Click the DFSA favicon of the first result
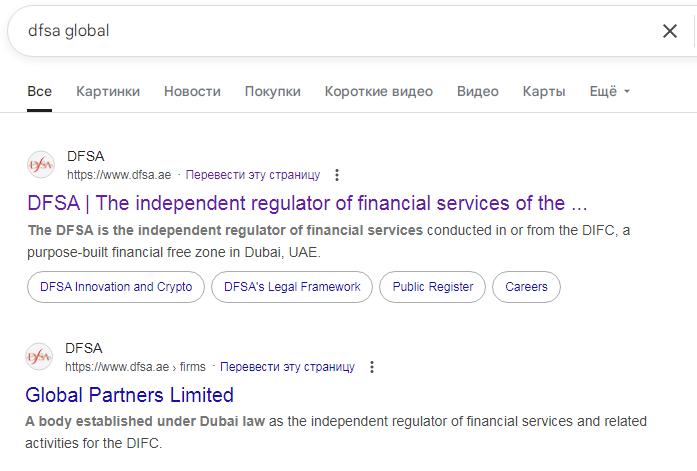The height and width of the screenshot is (471, 697). pos(41,165)
